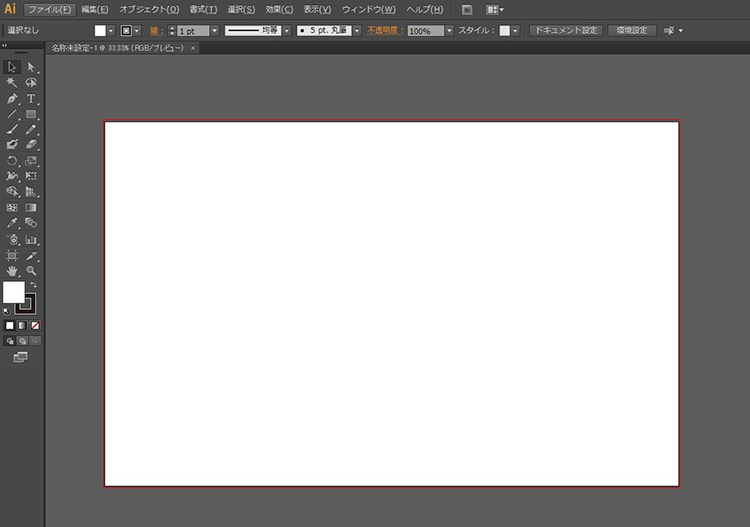Screen dimensions: 750x527
Task: Set paint mode to Color
Action: [x=10, y=326]
